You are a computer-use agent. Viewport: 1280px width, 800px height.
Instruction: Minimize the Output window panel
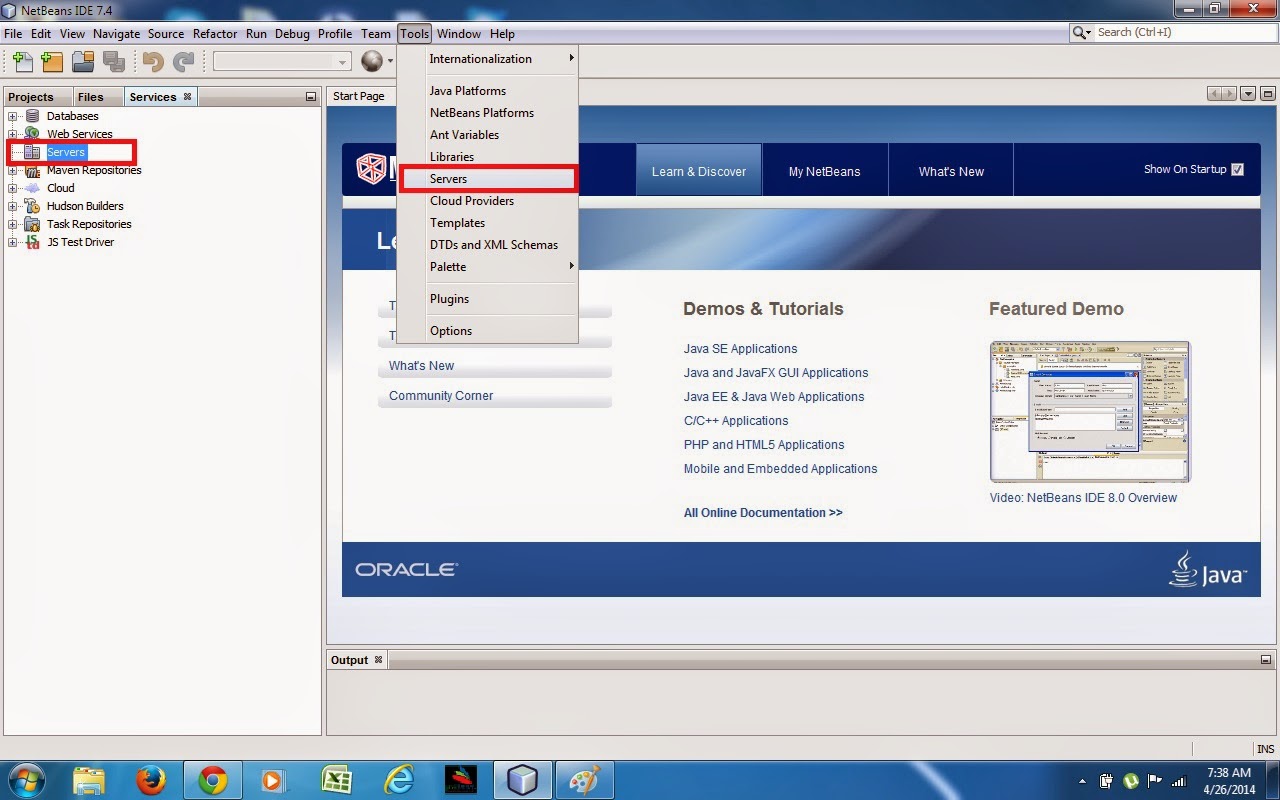tap(1266, 660)
